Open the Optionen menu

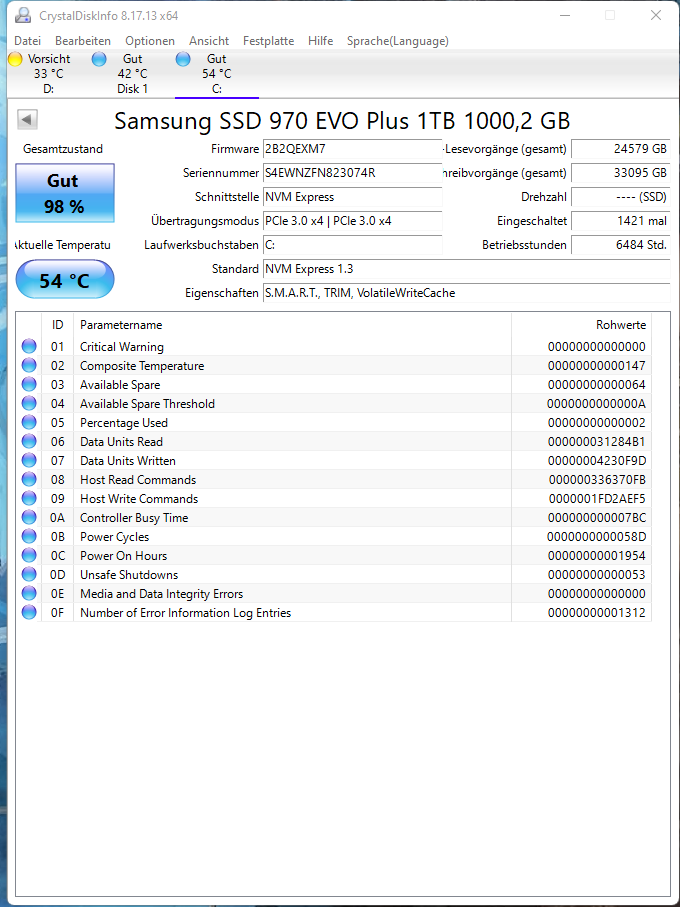click(150, 41)
